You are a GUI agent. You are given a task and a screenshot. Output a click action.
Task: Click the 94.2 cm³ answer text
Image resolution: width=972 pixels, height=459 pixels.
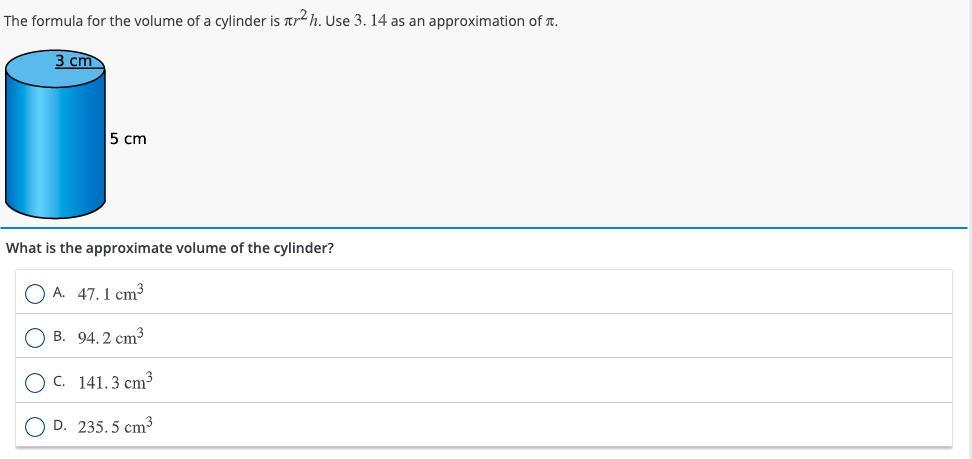pyautogui.click(x=111, y=338)
